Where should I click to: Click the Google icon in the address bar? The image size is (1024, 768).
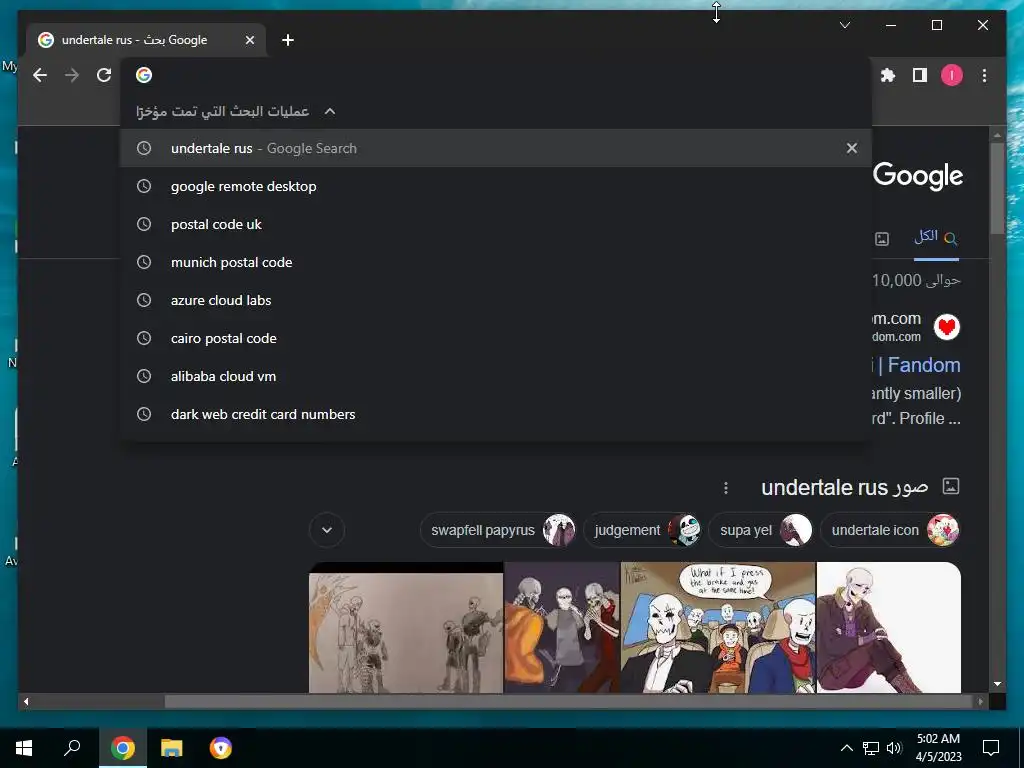[x=144, y=75]
